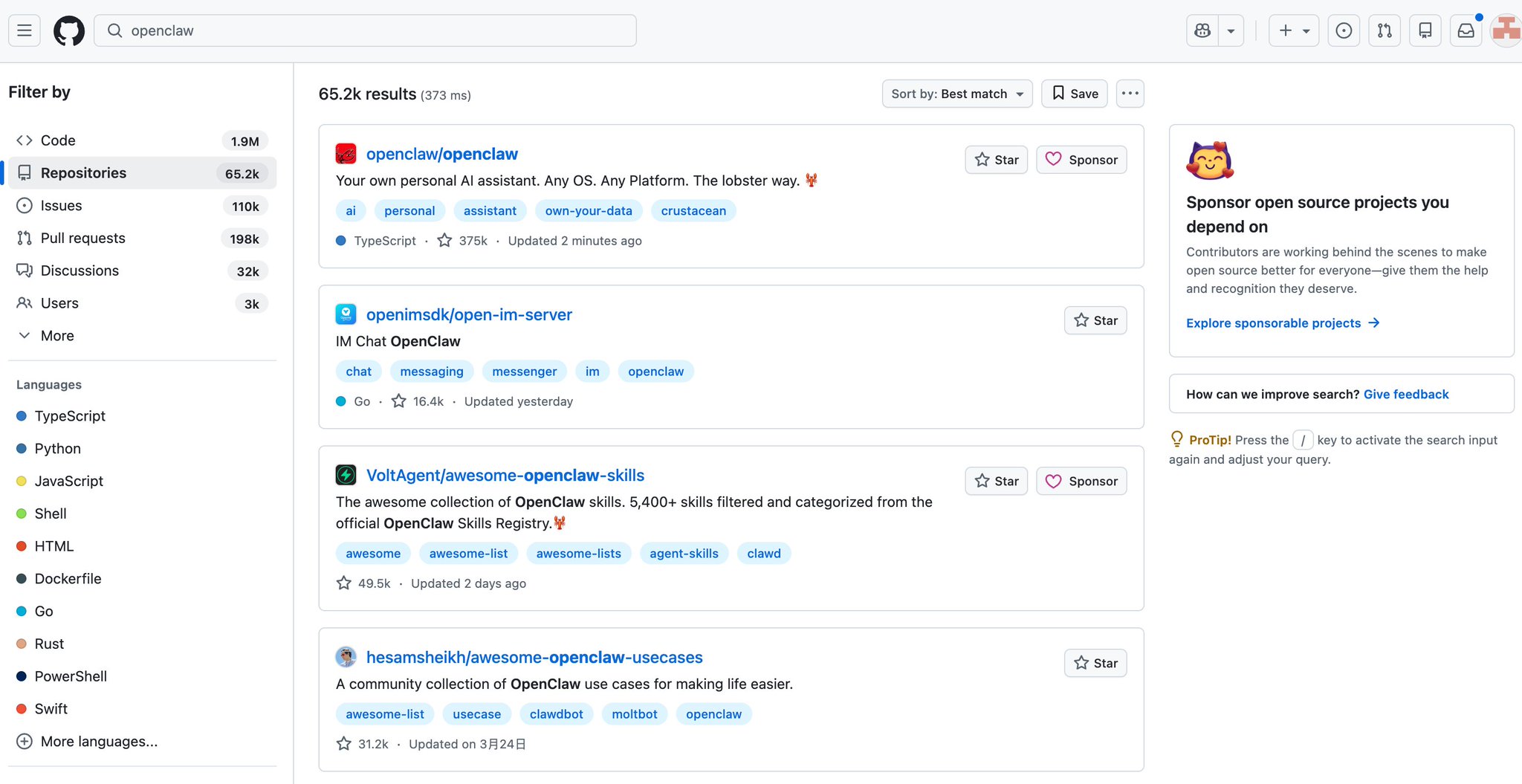Screen dimensions: 1522x784
Task: Select the 'clawd' topic tag
Action: (x=764, y=554)
